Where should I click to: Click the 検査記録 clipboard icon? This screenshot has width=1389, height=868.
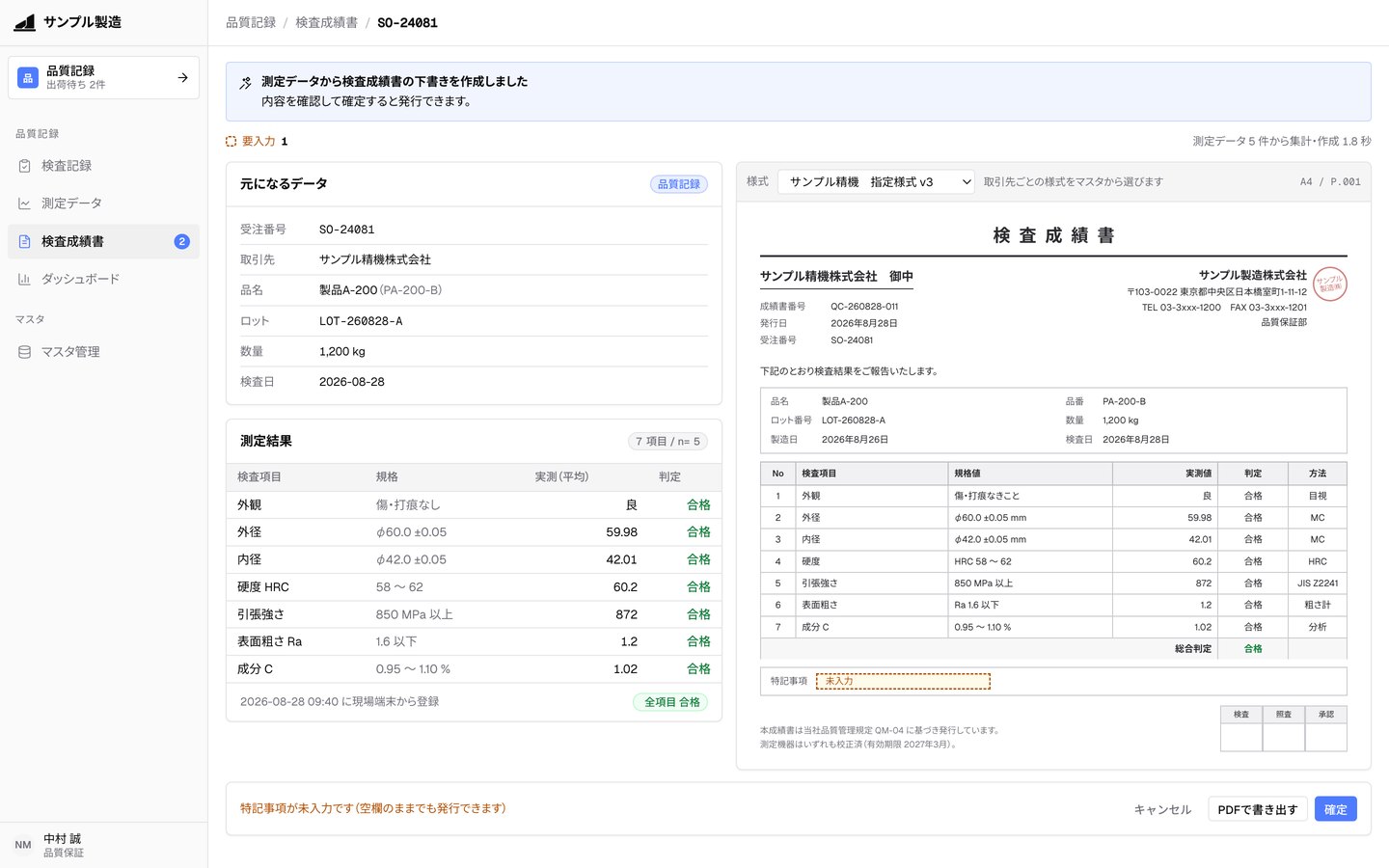[x=24, y=166]
